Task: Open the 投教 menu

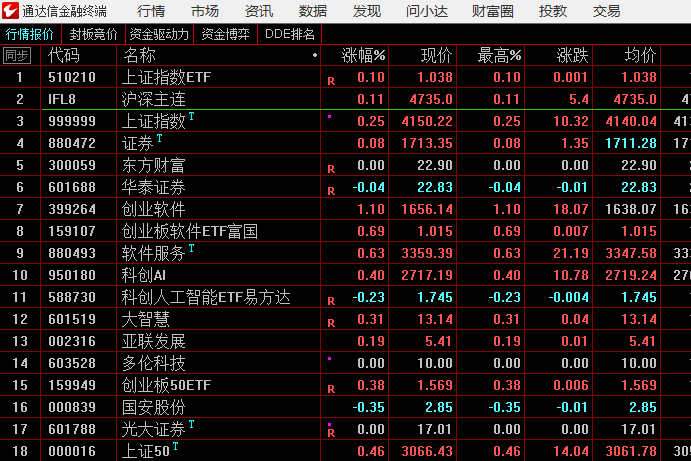Action: point(553,11)
